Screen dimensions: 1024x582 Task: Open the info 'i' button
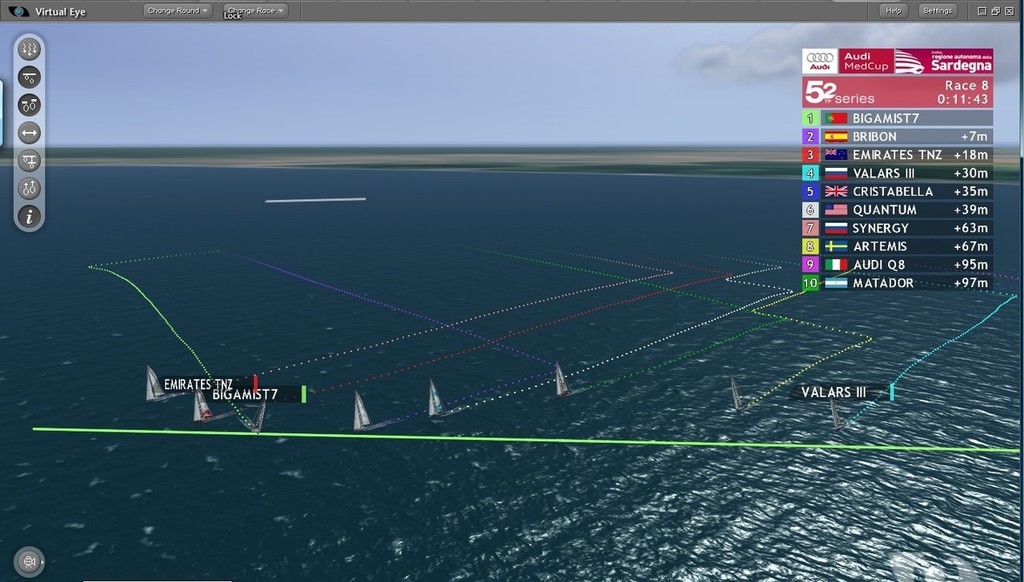point(29,216)
